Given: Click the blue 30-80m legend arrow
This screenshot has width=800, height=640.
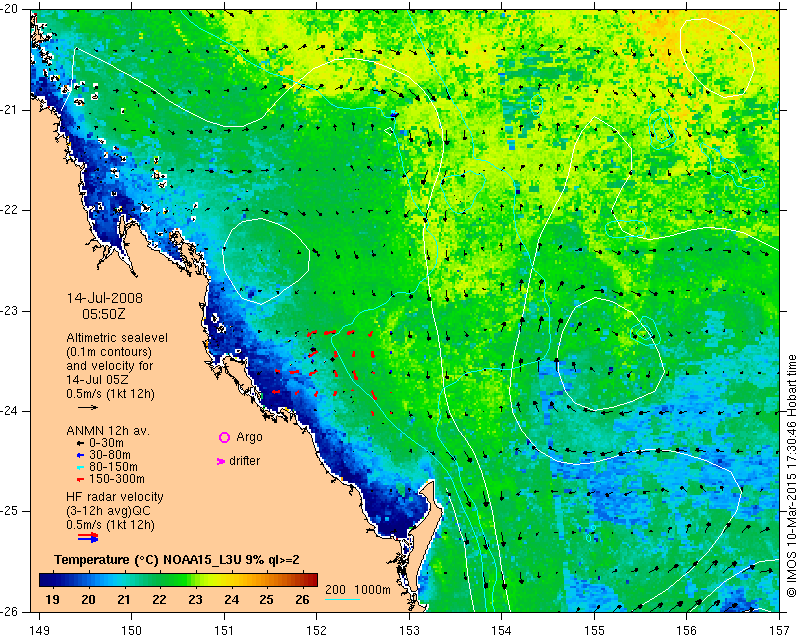Looking at the screenshot, I should click(80, 455).
